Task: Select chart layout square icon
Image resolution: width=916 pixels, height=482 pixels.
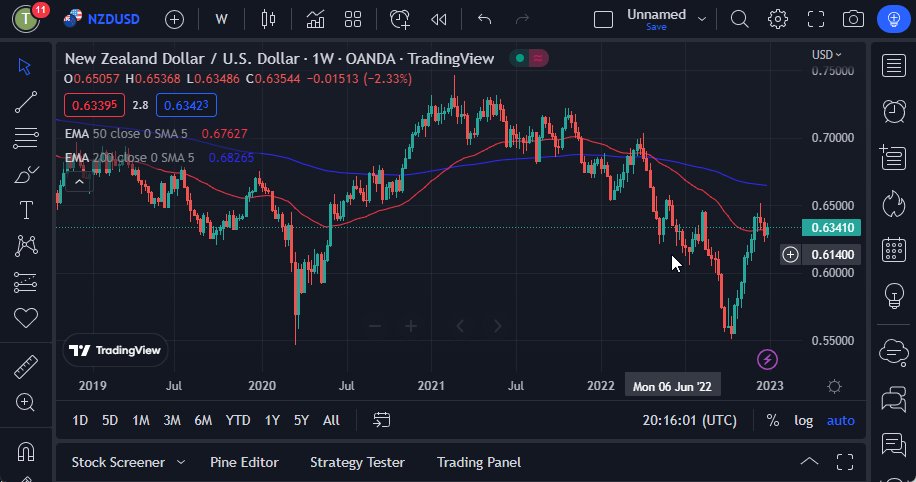Action: pos(603,19)
